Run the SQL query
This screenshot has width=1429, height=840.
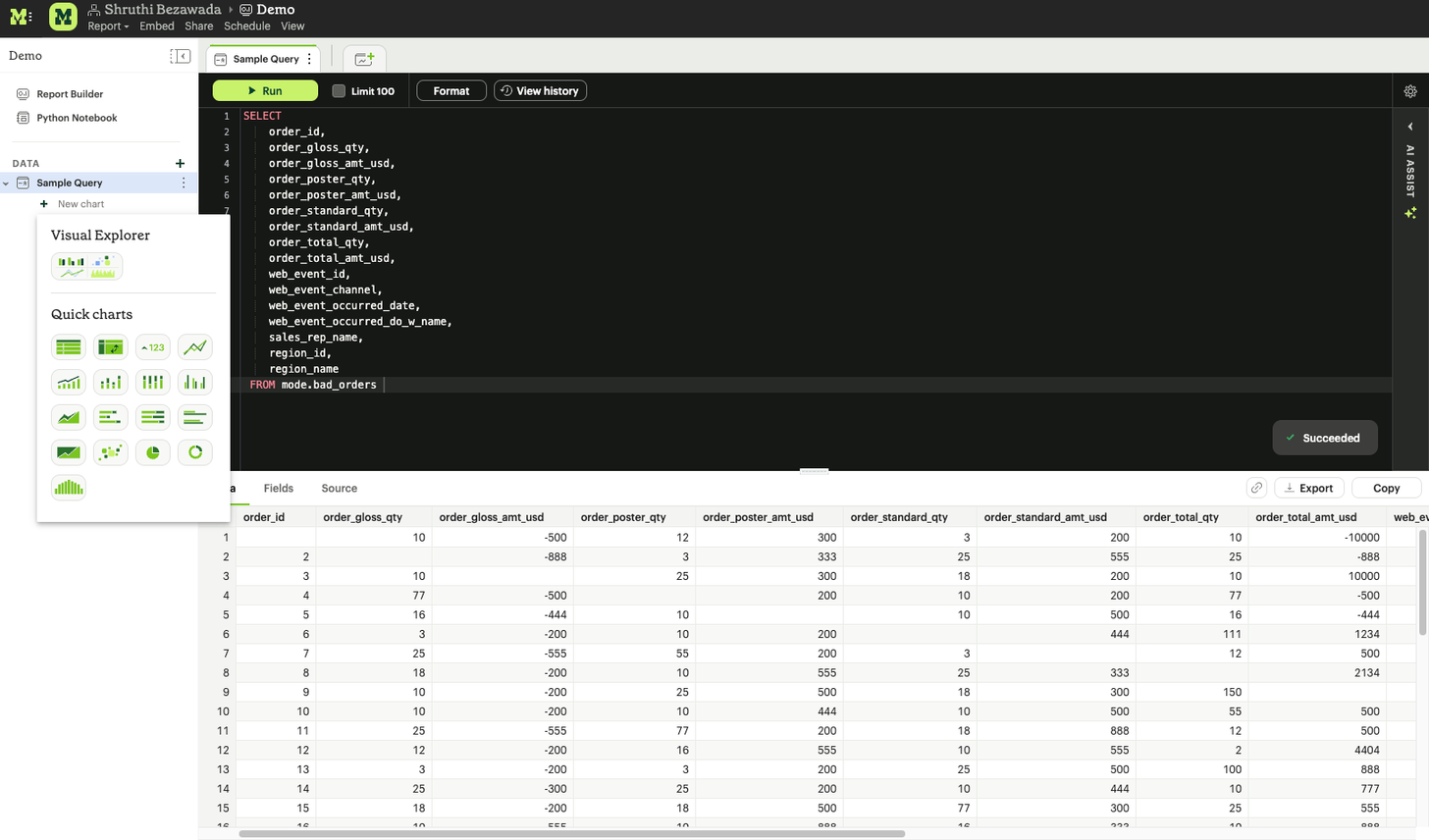[265, 91]
